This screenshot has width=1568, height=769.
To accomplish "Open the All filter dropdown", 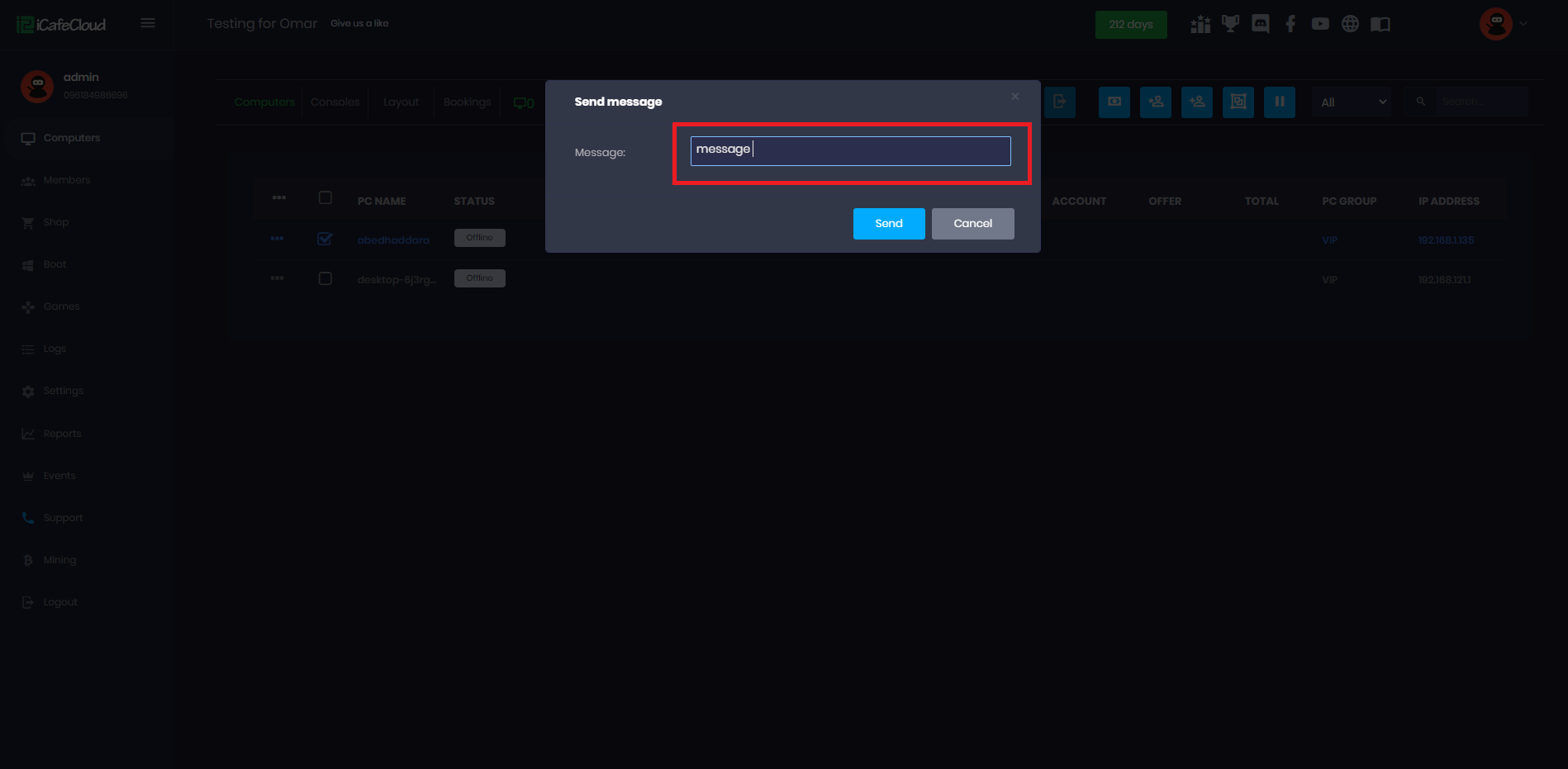I will [1352, 102].
